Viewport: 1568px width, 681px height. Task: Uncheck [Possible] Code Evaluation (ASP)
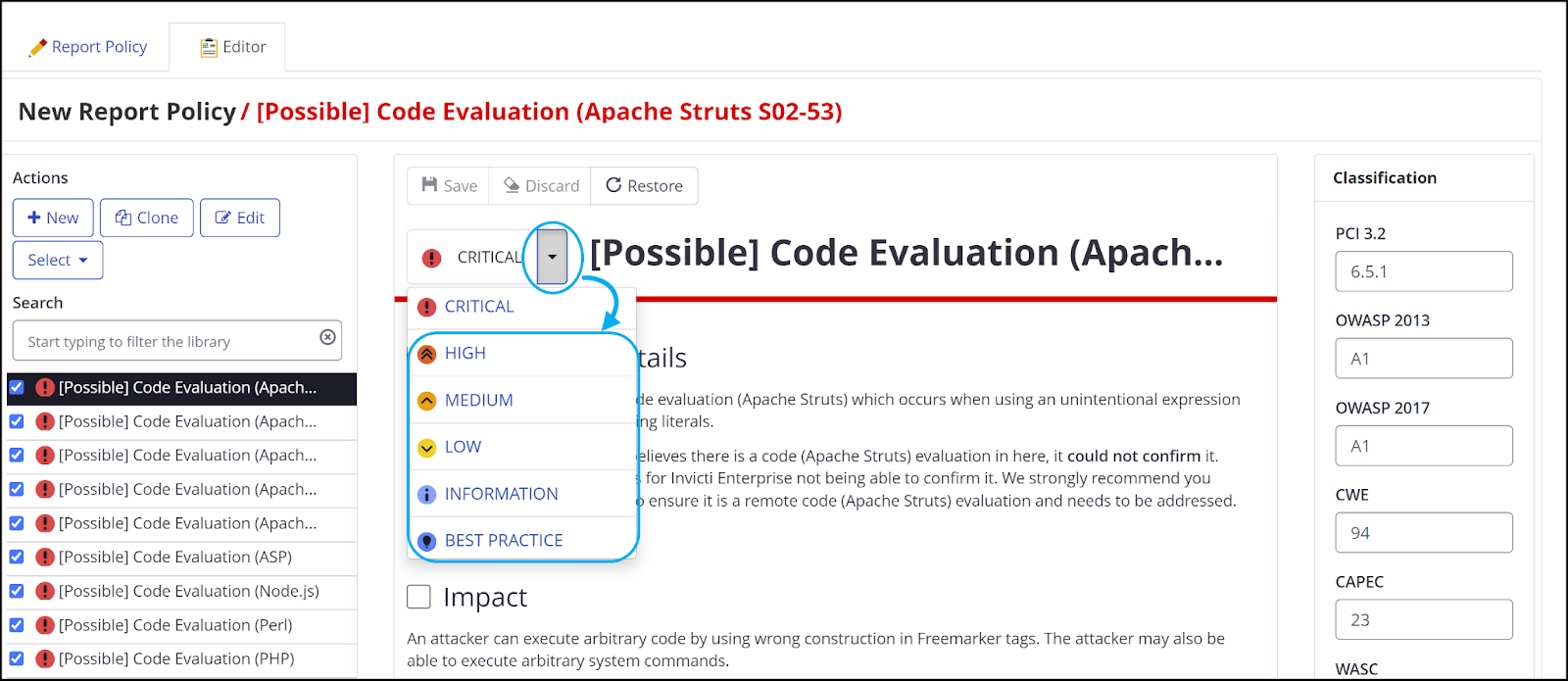point(16,558)
